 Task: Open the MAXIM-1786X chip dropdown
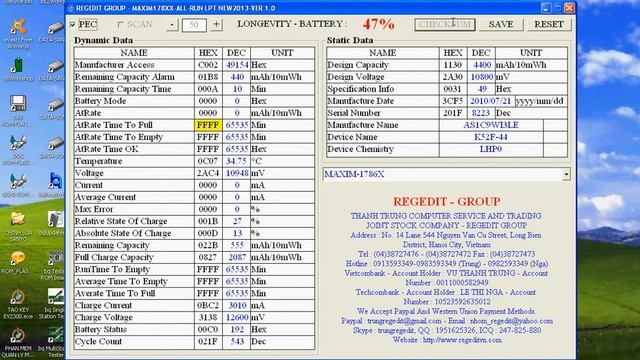click(566, 174)
